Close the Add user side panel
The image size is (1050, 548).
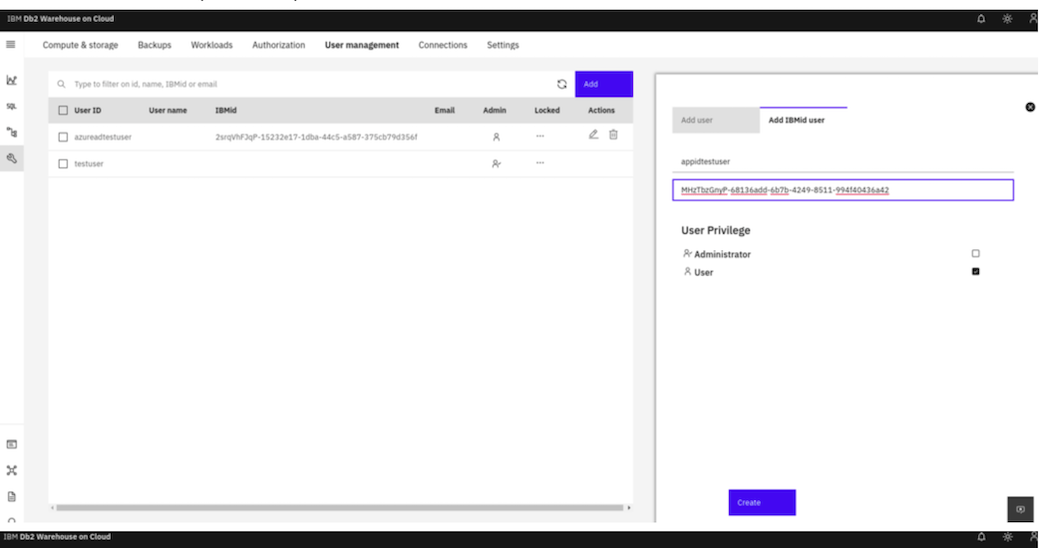[x=1030, y=107]
